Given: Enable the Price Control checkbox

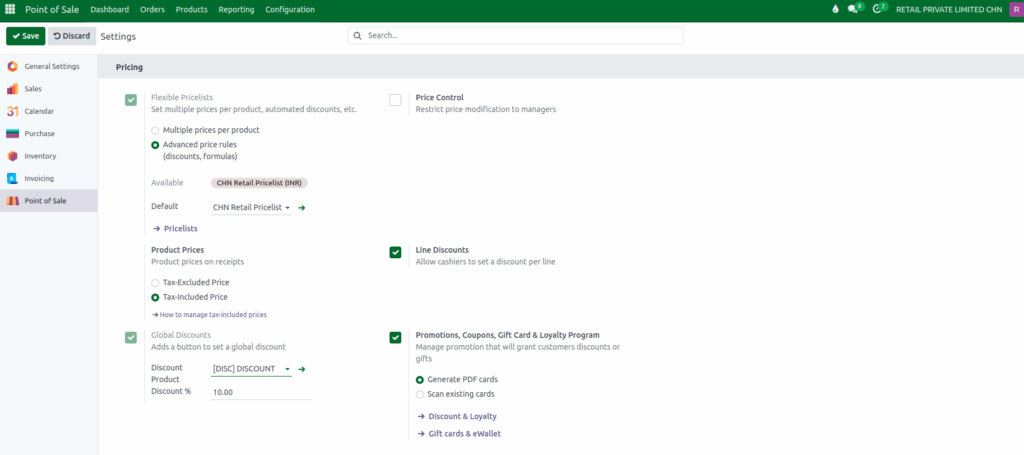Looking at the screenshot, I should coord(395,100).
